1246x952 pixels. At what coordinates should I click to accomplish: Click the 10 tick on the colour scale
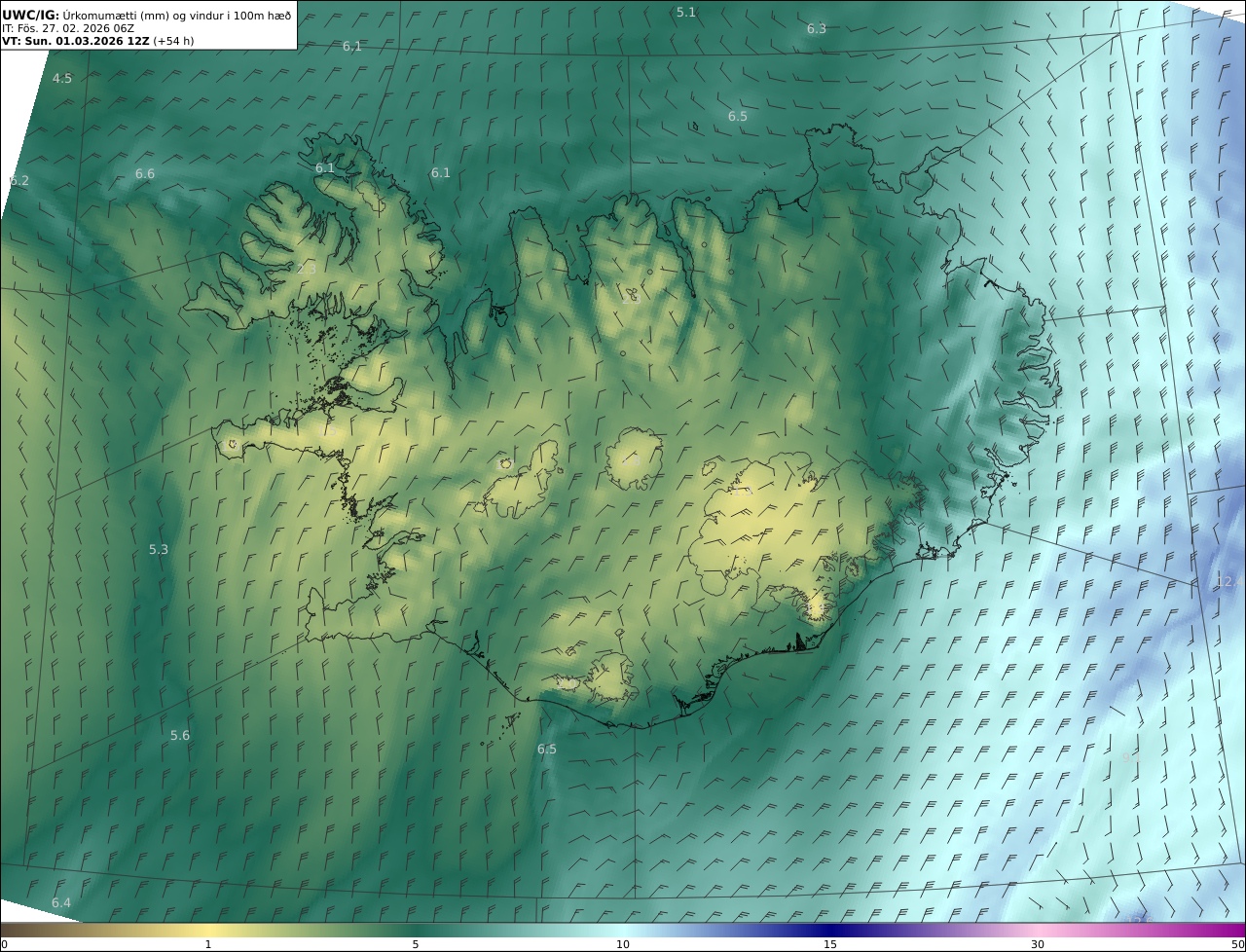coord(623,944)
